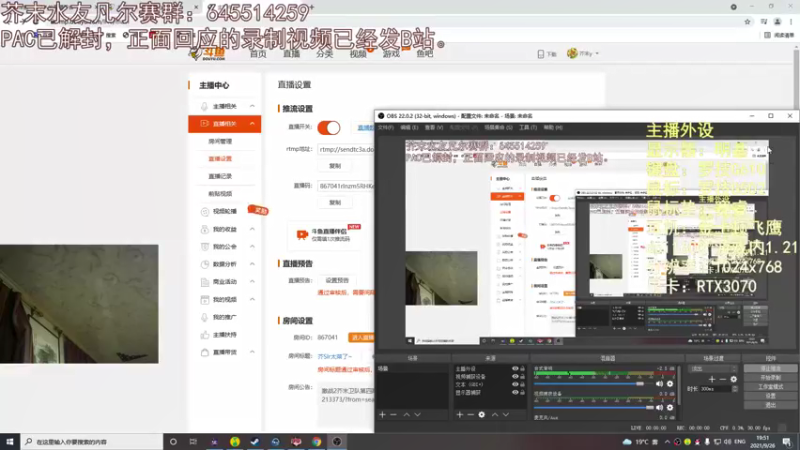
Task: Collapse the 主播相关 sidebar section
Action: coord(252,106)
